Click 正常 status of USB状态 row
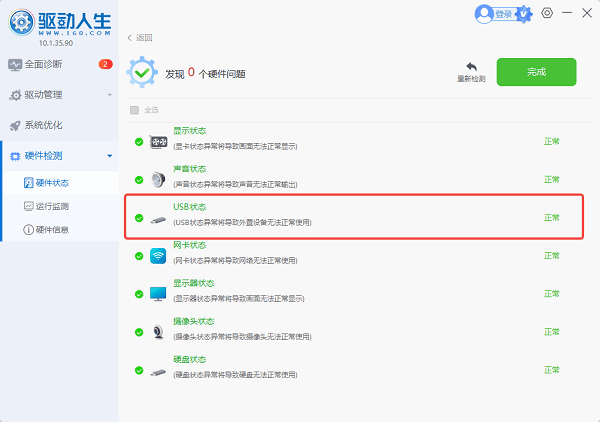Viewport: 600px width, 422px height. click(x=552, y=218)
